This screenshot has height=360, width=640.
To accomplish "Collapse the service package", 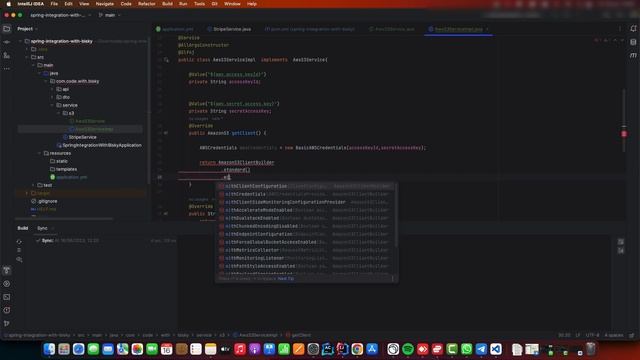I will point(52,105).
